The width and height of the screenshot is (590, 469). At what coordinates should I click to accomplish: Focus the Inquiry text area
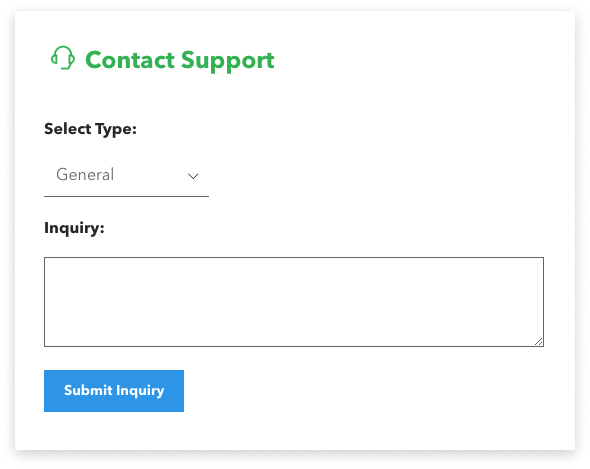pos(294,302)
